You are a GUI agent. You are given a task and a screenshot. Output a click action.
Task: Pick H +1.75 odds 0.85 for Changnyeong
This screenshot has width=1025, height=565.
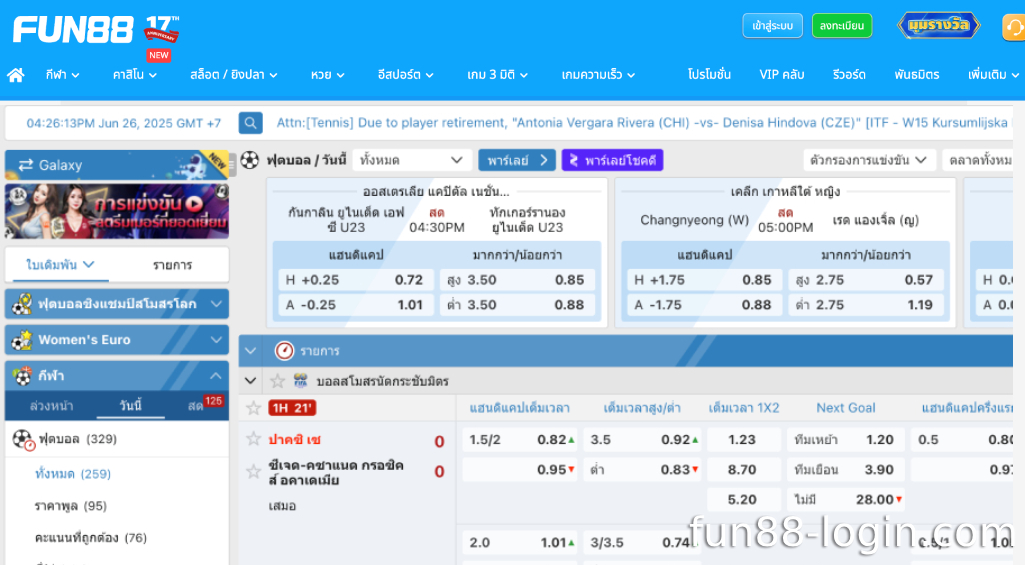(x=705, y=280)
